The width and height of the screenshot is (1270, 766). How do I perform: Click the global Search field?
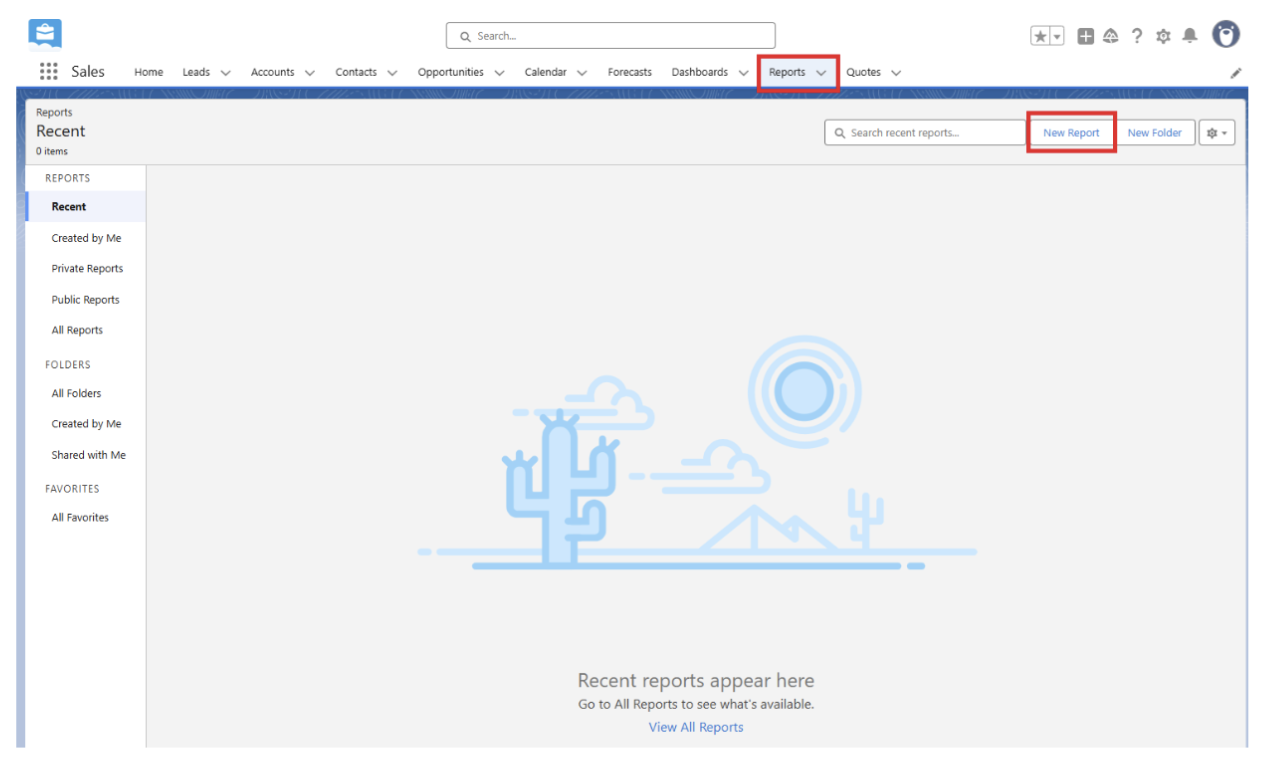click(x=610, y=36)
